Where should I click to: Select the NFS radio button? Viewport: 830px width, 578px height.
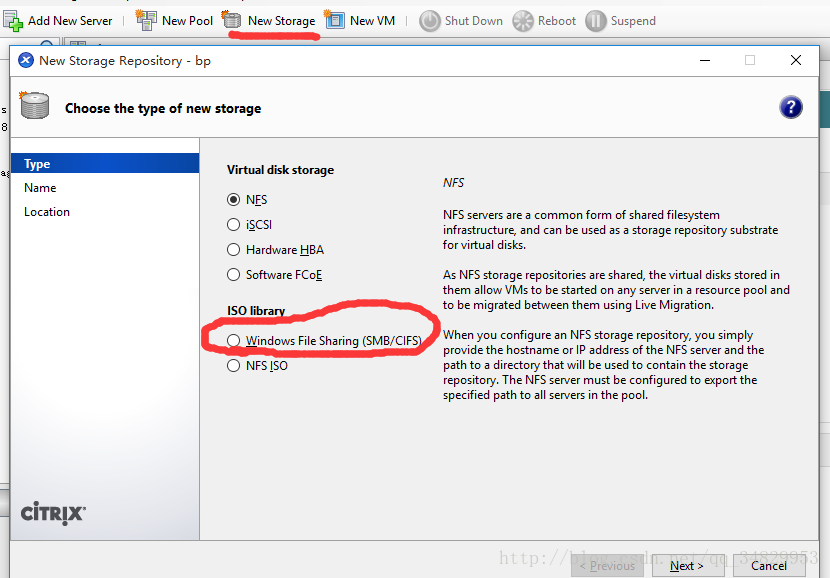[234, 200]
